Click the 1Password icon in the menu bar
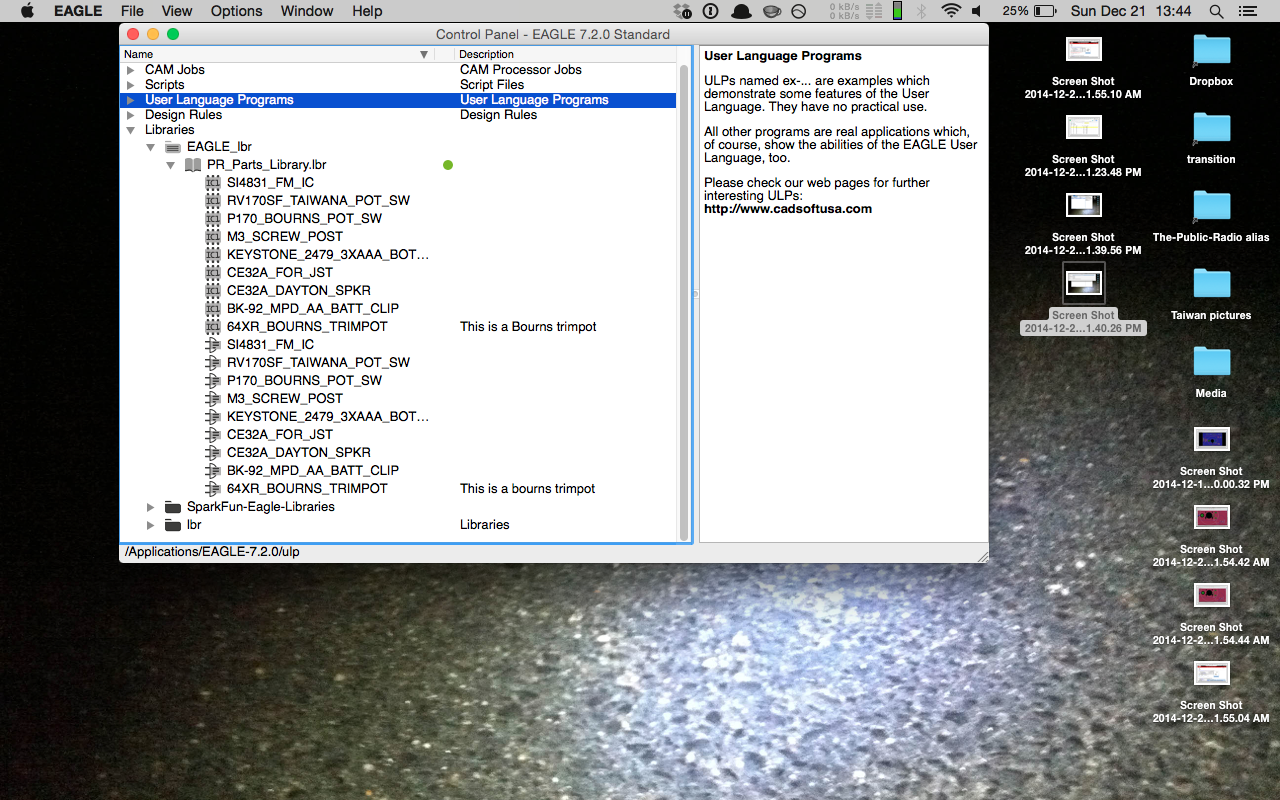1280x800 pixels. (x=711, y=11)
